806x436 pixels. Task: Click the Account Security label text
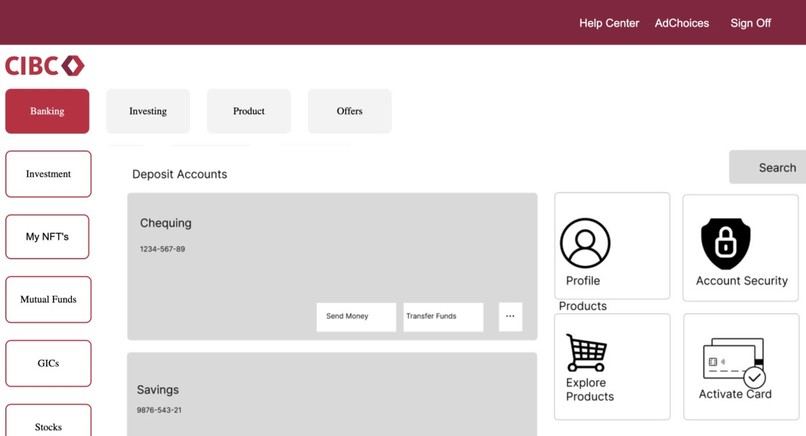click(x=742, y=281)
